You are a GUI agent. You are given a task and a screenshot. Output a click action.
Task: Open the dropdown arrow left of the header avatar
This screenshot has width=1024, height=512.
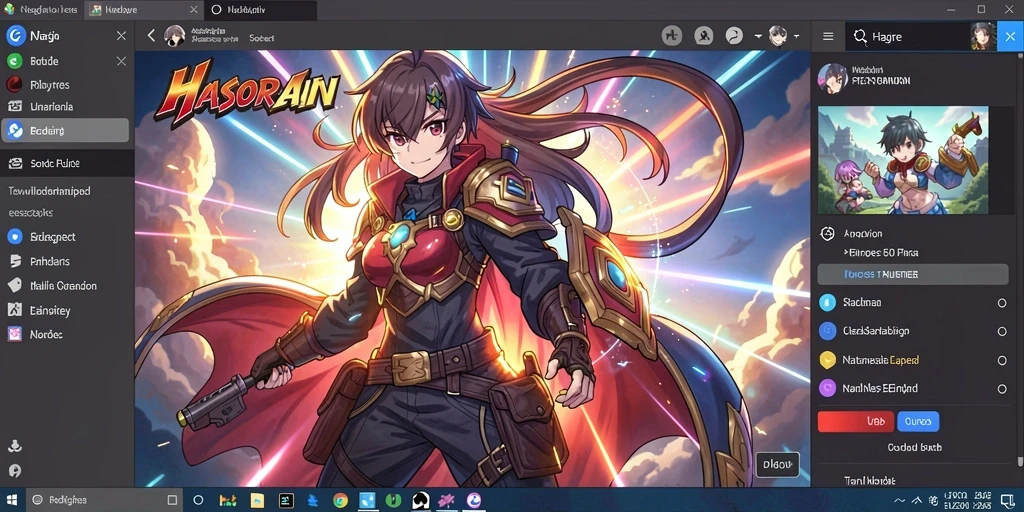(758, 37)
